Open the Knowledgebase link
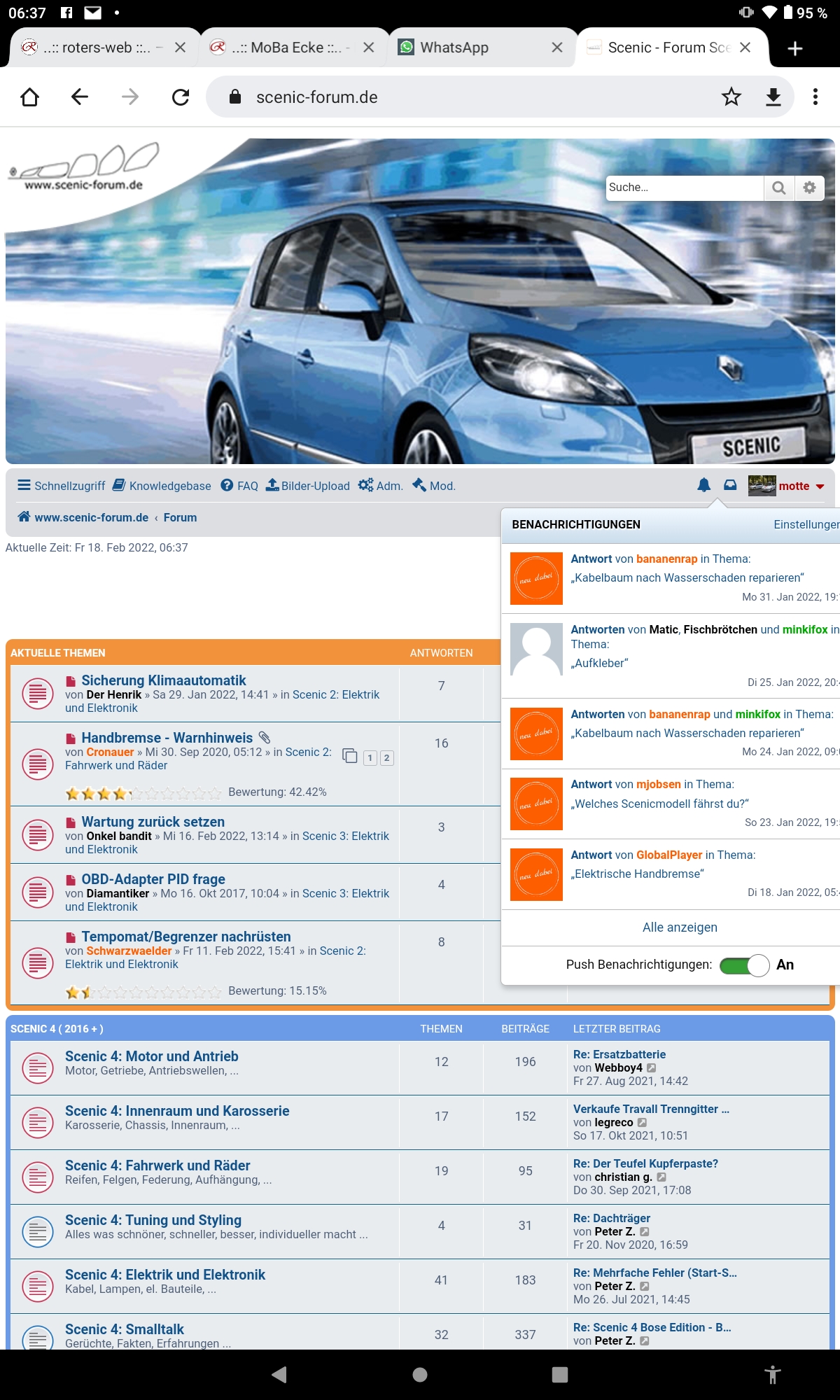The image size is (840, 1400). (162, 486)
